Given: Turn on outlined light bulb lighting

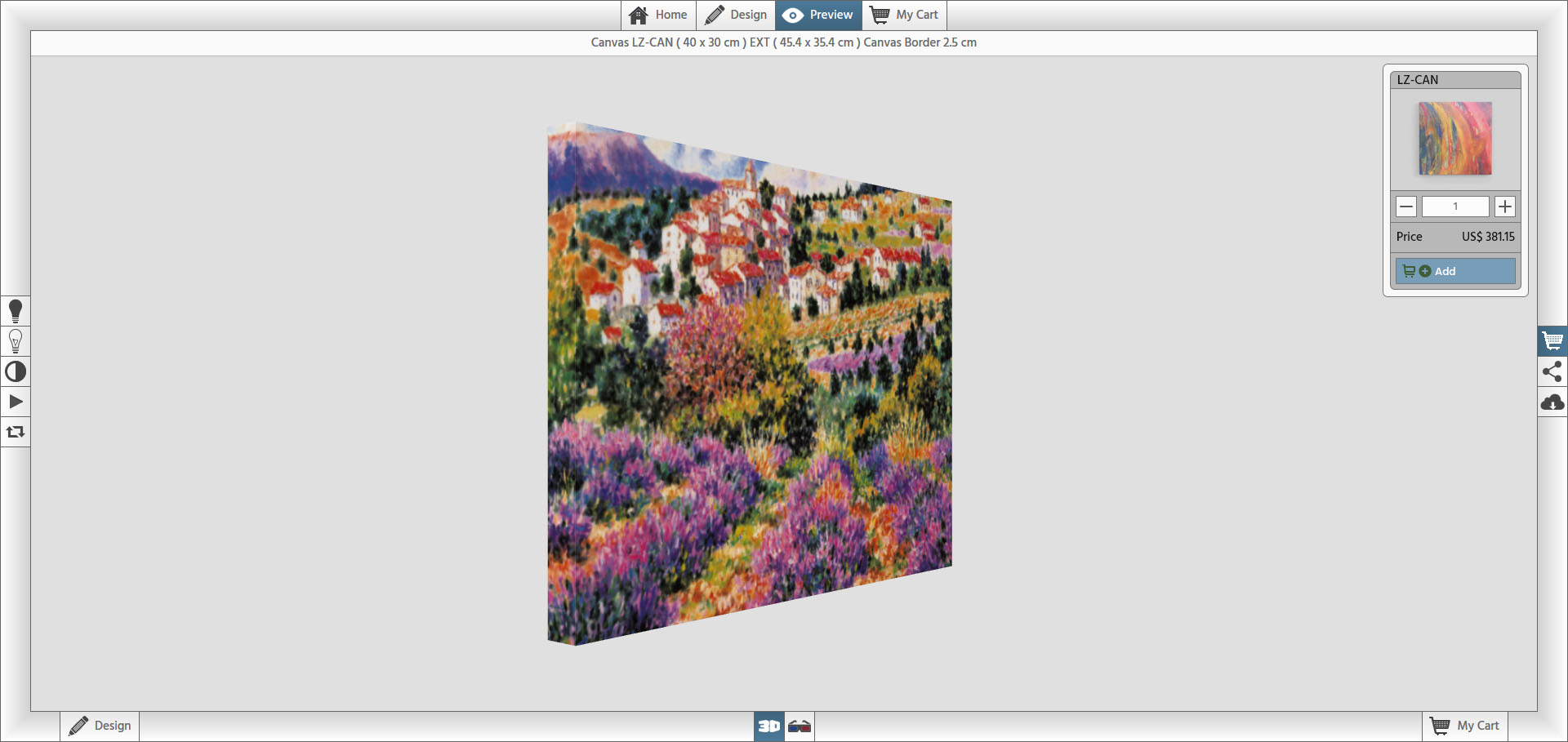Looking at the screenshot, I should point(16,341).
